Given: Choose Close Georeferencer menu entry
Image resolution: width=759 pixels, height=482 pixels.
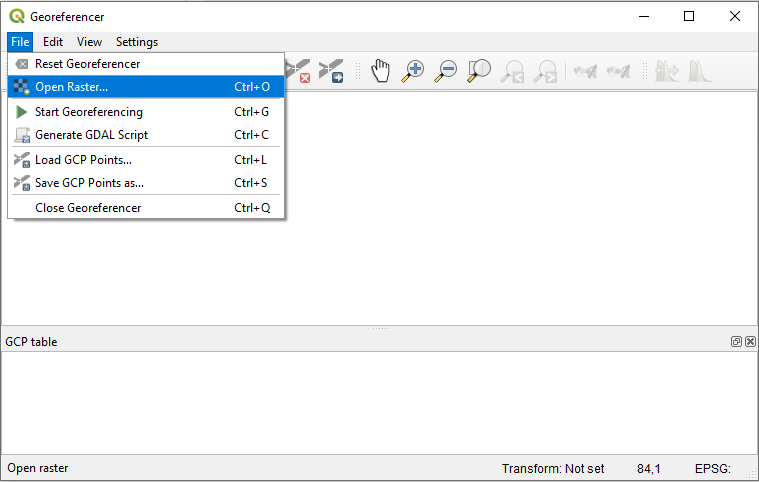Looking at the screenshot, I should point(146,208).
